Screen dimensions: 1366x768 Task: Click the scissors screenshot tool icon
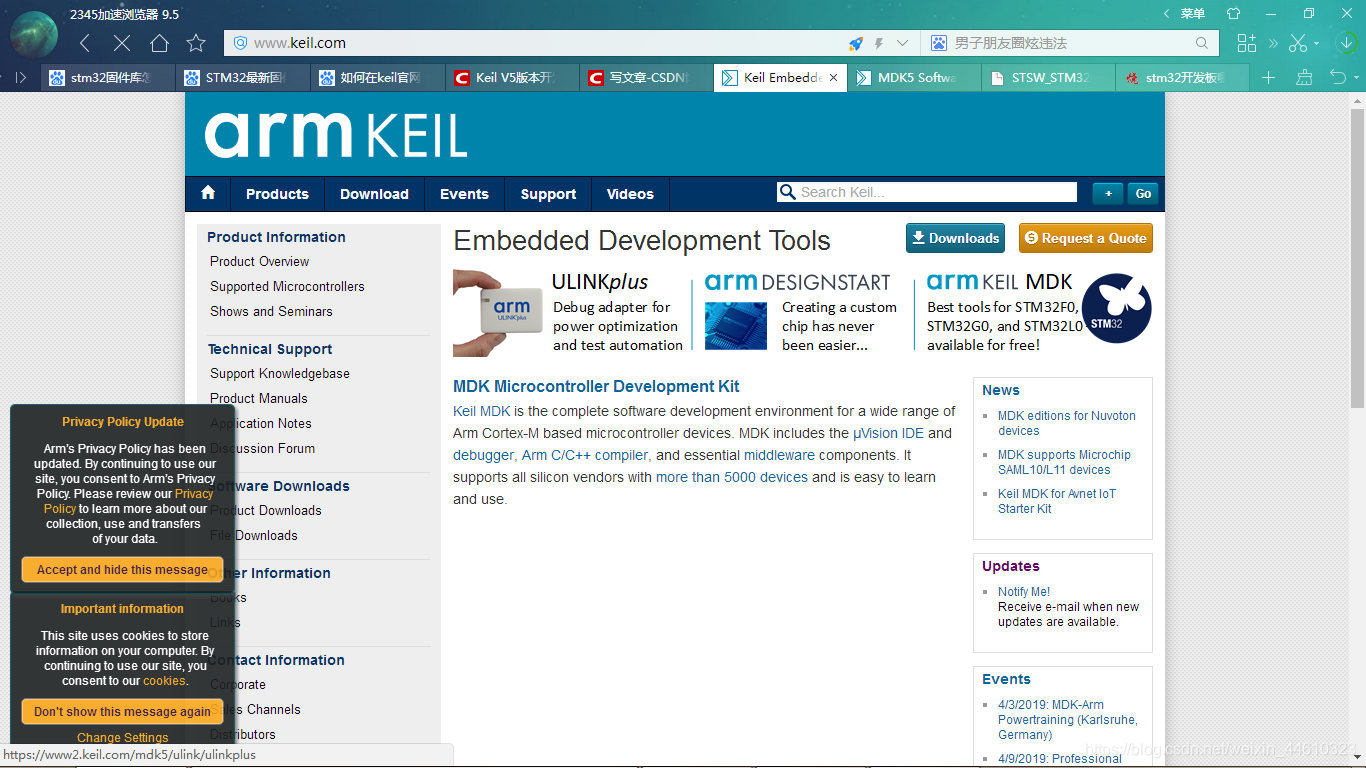point(1298,43)
